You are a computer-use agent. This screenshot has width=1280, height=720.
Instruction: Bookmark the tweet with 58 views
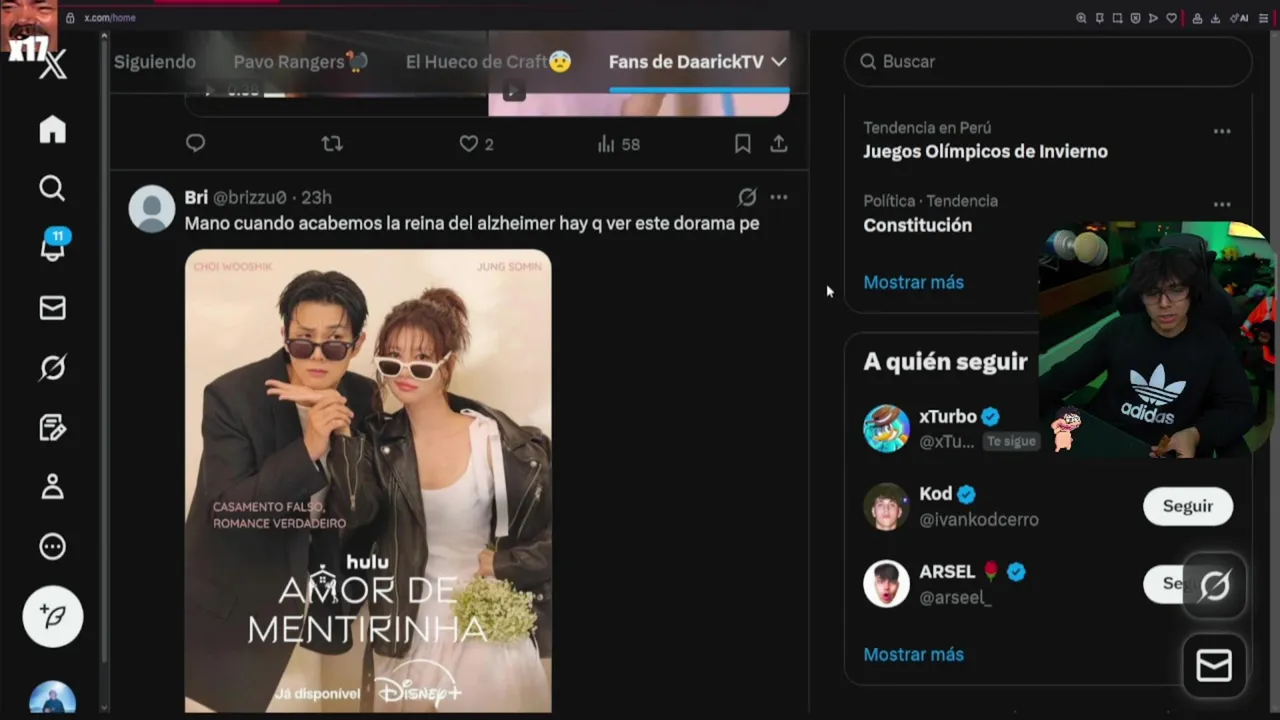tap(743, 144)
